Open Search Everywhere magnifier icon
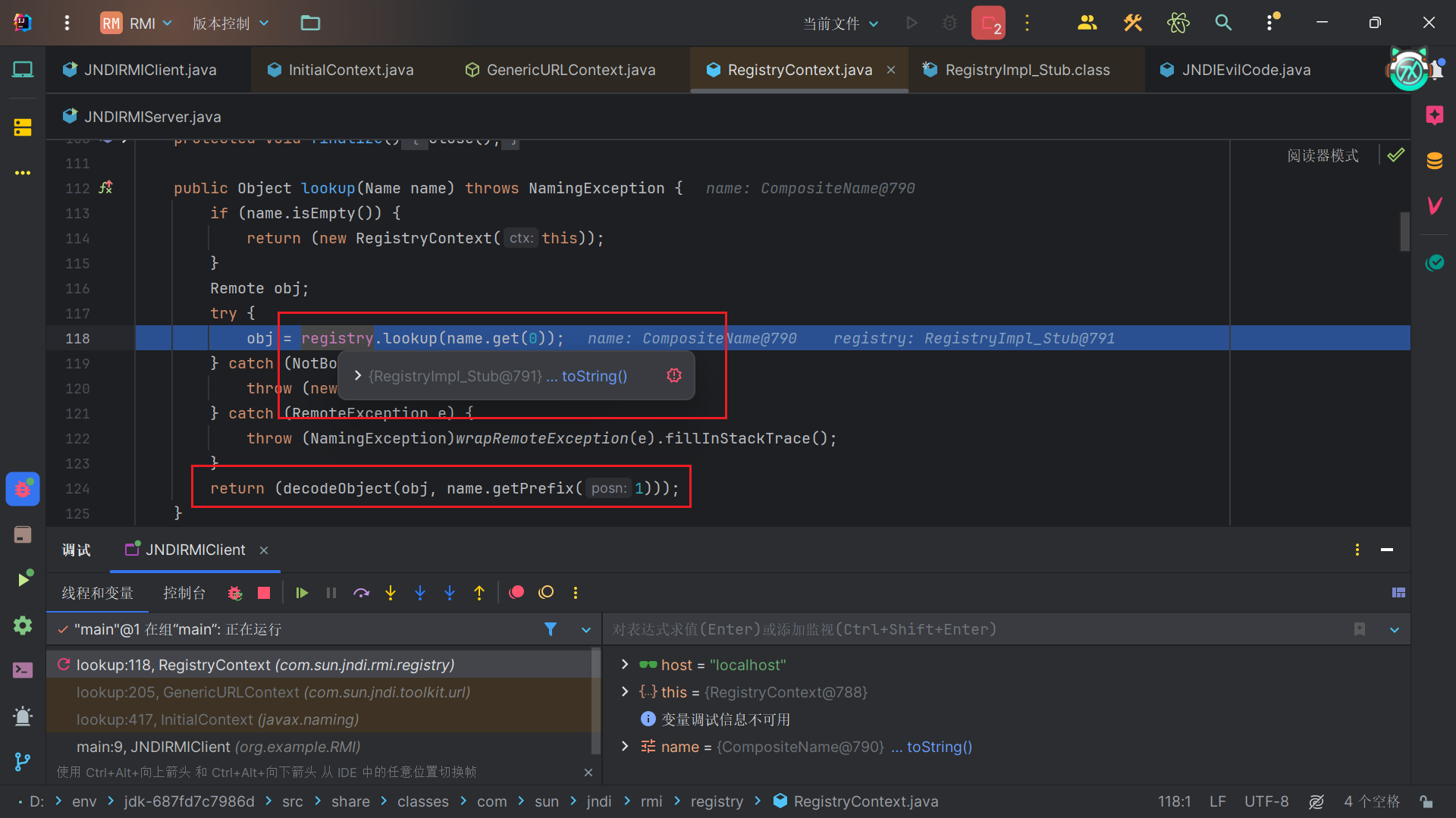1456x818 pixels. pos(1223,23)
